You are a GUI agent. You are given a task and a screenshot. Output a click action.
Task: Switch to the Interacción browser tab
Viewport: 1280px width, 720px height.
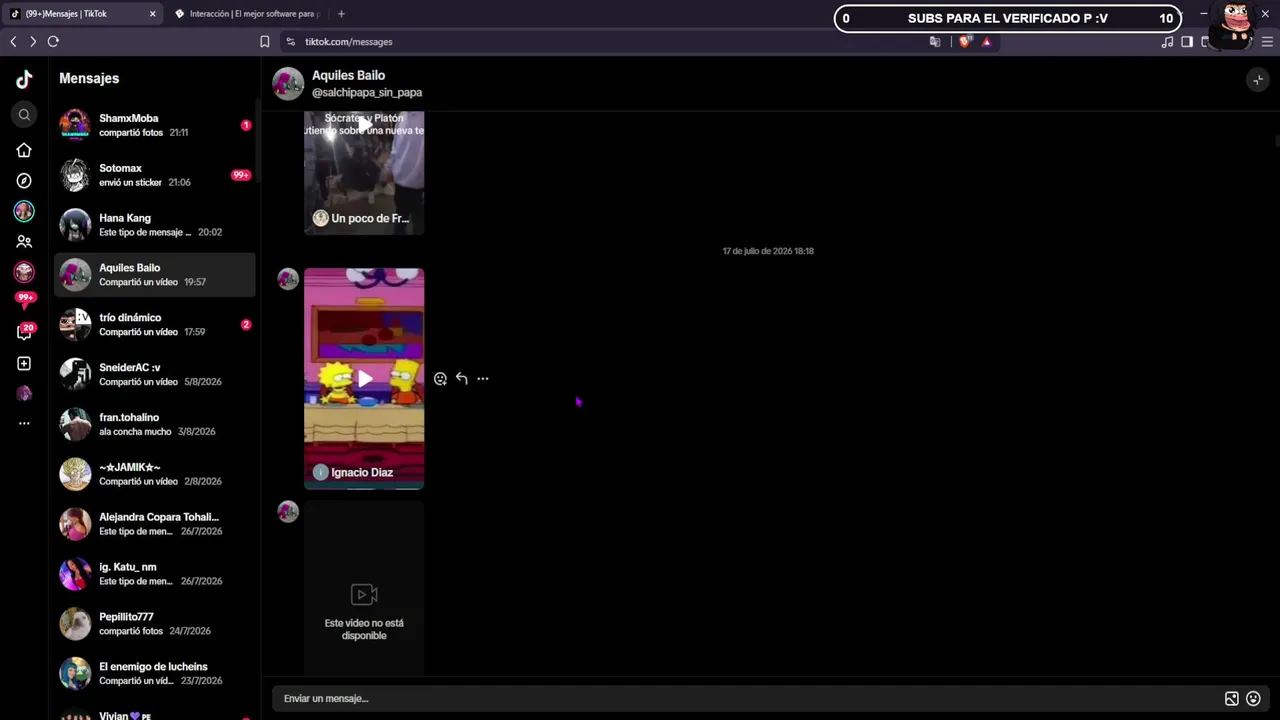248,14
